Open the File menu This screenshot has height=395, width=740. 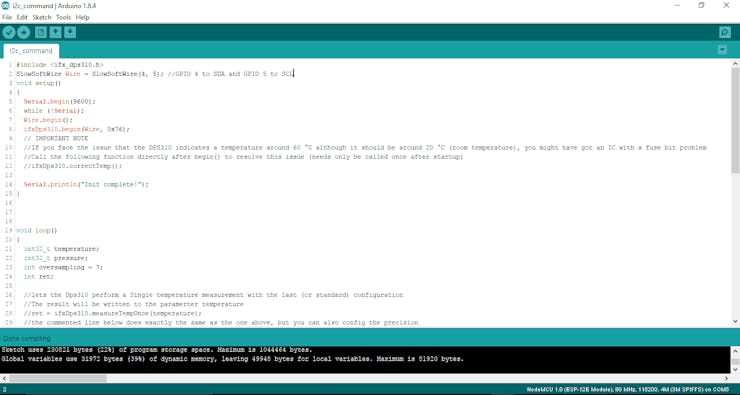(x=7, y=17)
